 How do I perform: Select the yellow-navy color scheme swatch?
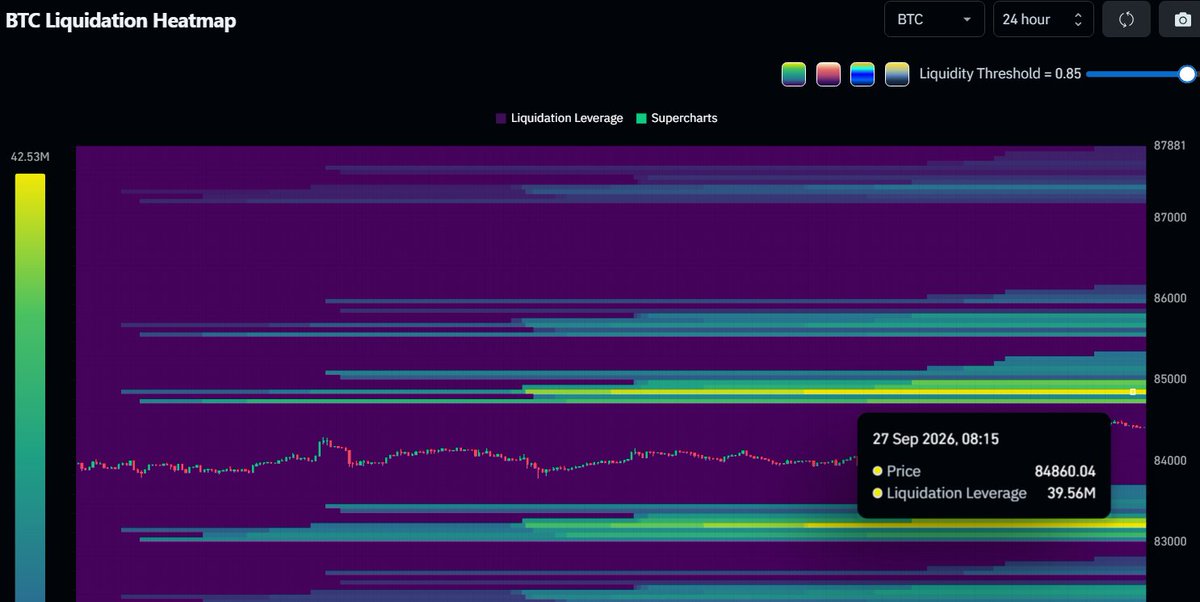[897, 74]
